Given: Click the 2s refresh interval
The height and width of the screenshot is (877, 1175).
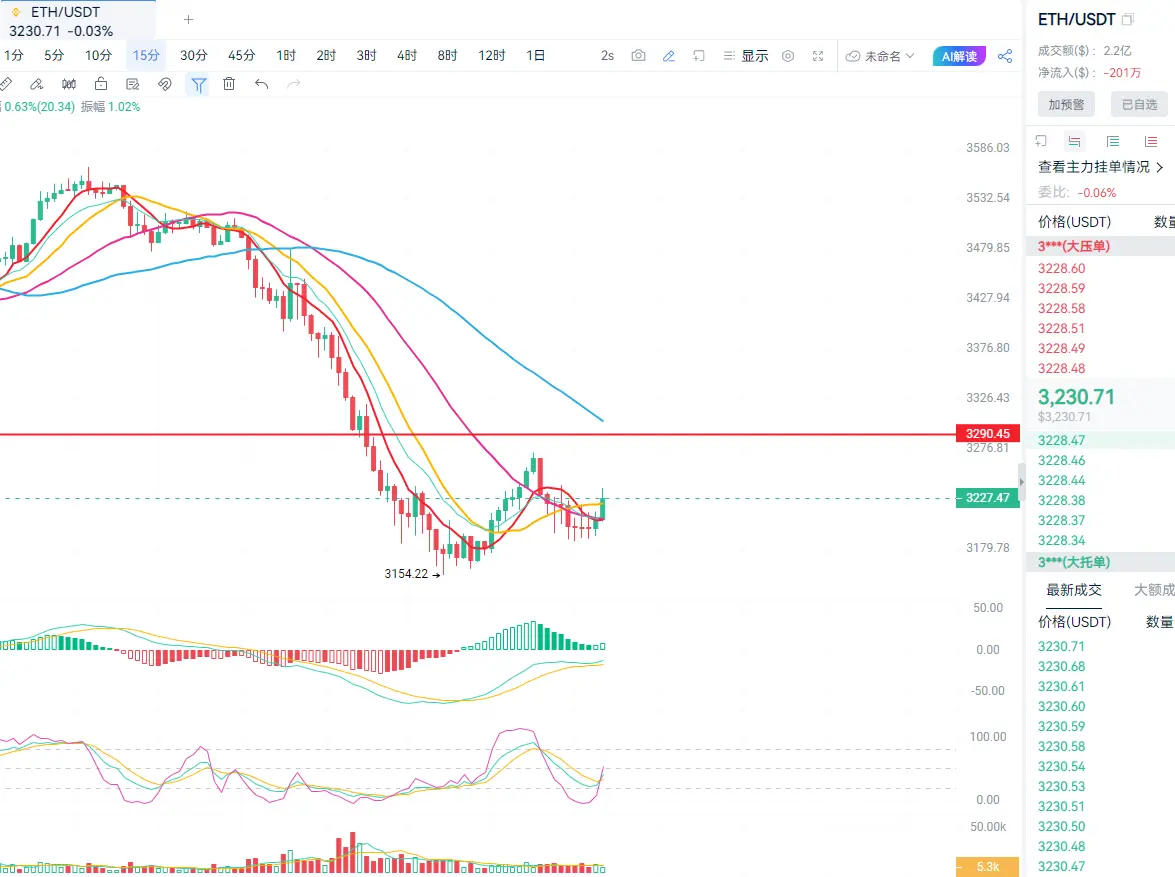Looking at the screenshot, I should [x=608, y=55].
